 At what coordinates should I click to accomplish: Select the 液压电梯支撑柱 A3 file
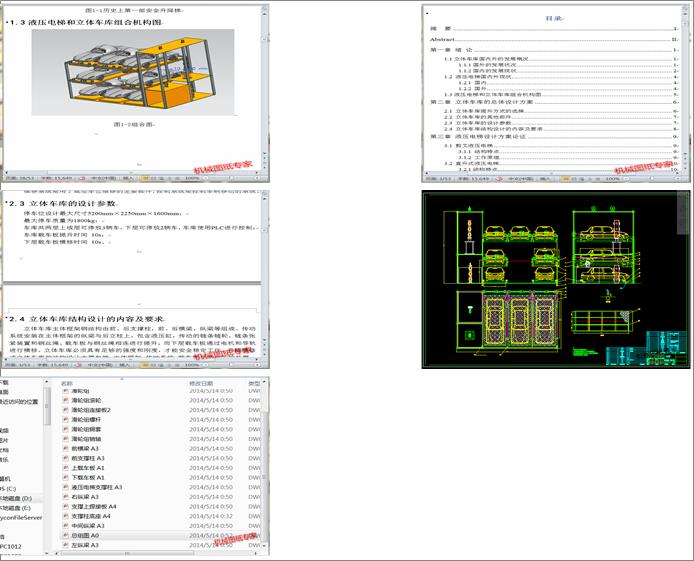[x=96, y=487]
